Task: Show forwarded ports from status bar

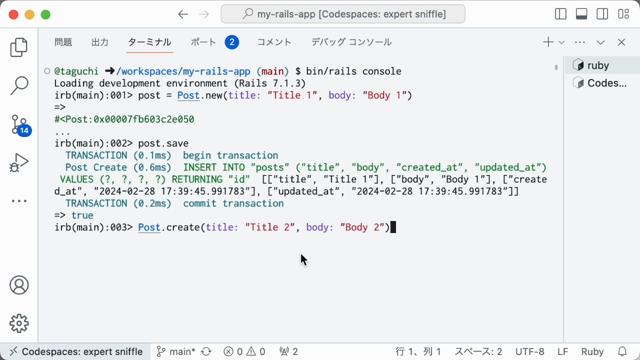Action: [x=289, y=351]
